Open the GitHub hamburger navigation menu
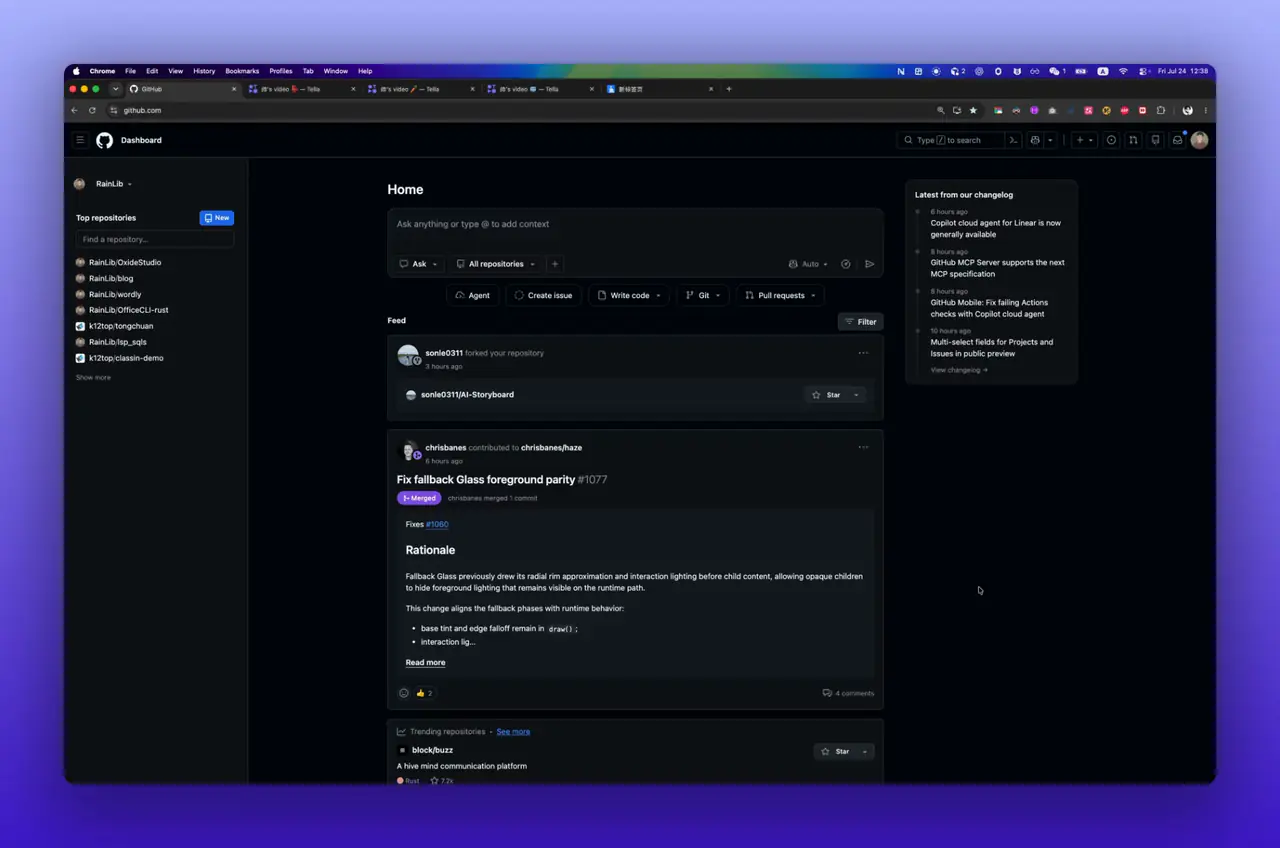This screenshot has width=1280, height=848. [80, 140]
